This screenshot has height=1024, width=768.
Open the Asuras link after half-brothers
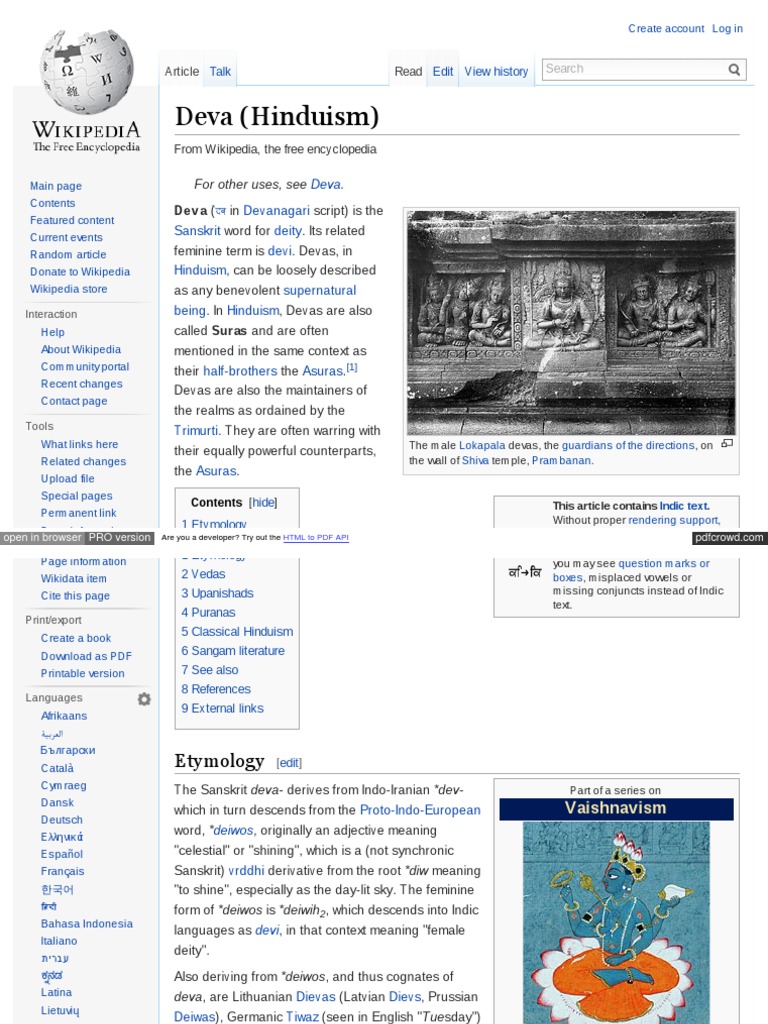323,371
